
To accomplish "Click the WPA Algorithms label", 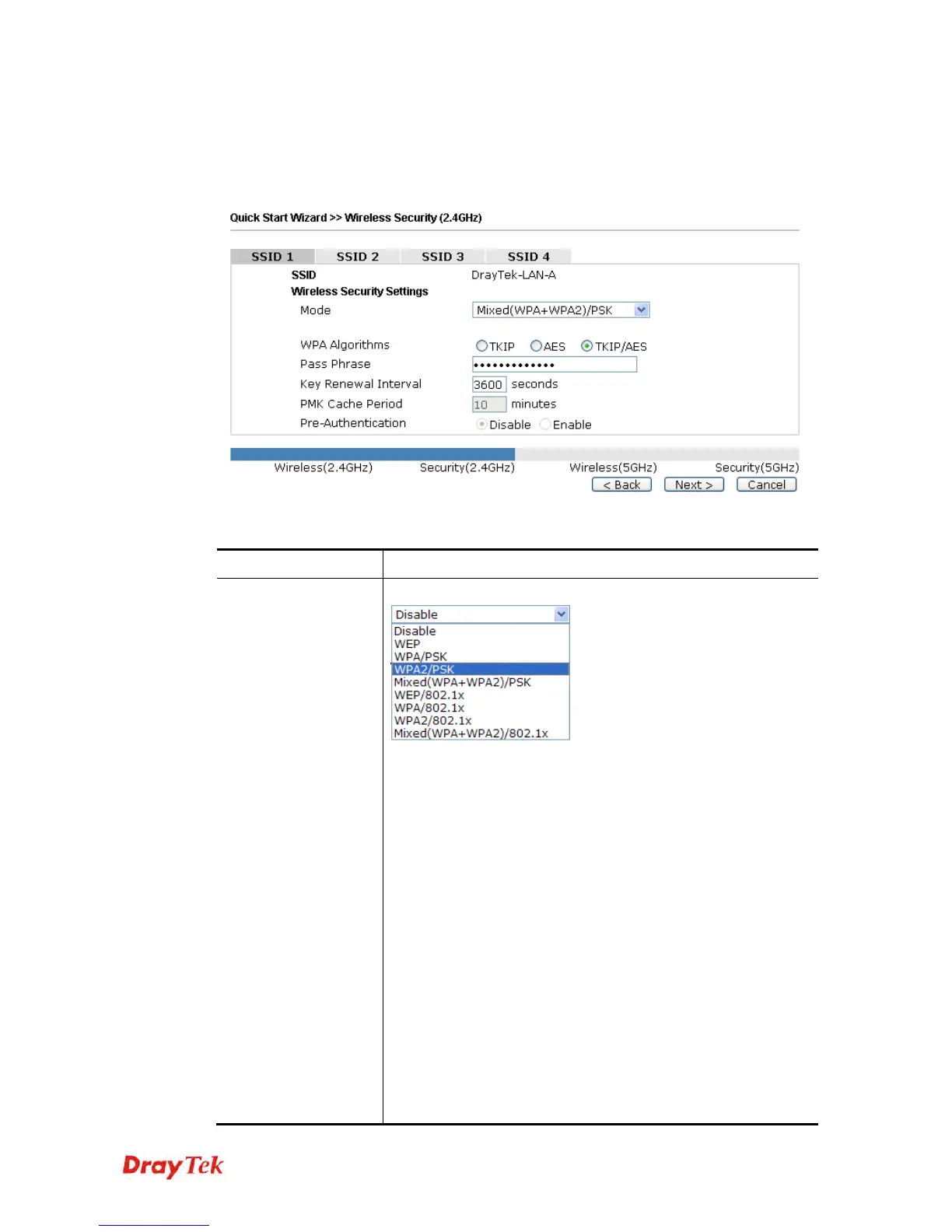I will [x=345, y=345].
